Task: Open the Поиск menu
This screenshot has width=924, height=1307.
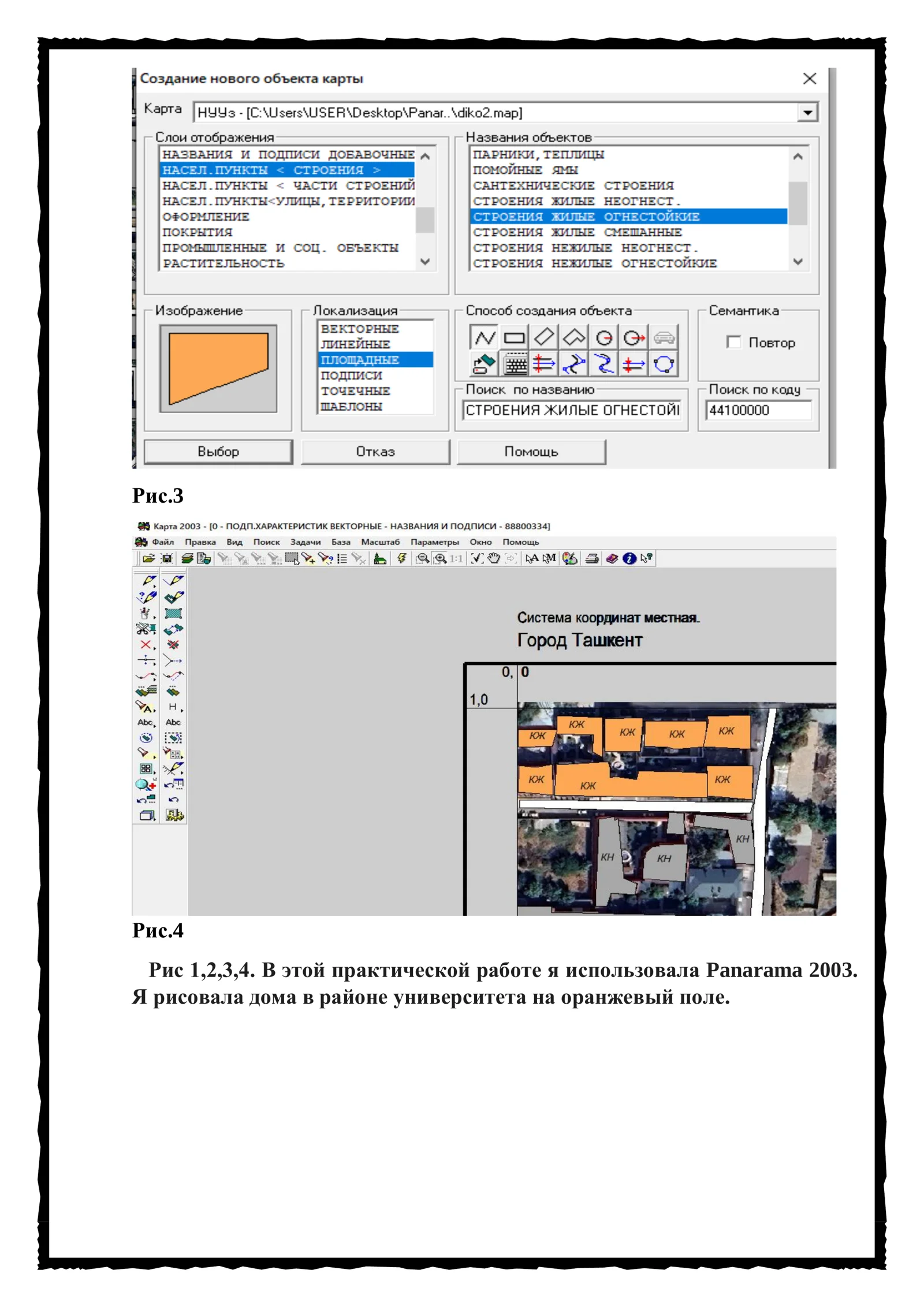Action: tap(267, 542)
